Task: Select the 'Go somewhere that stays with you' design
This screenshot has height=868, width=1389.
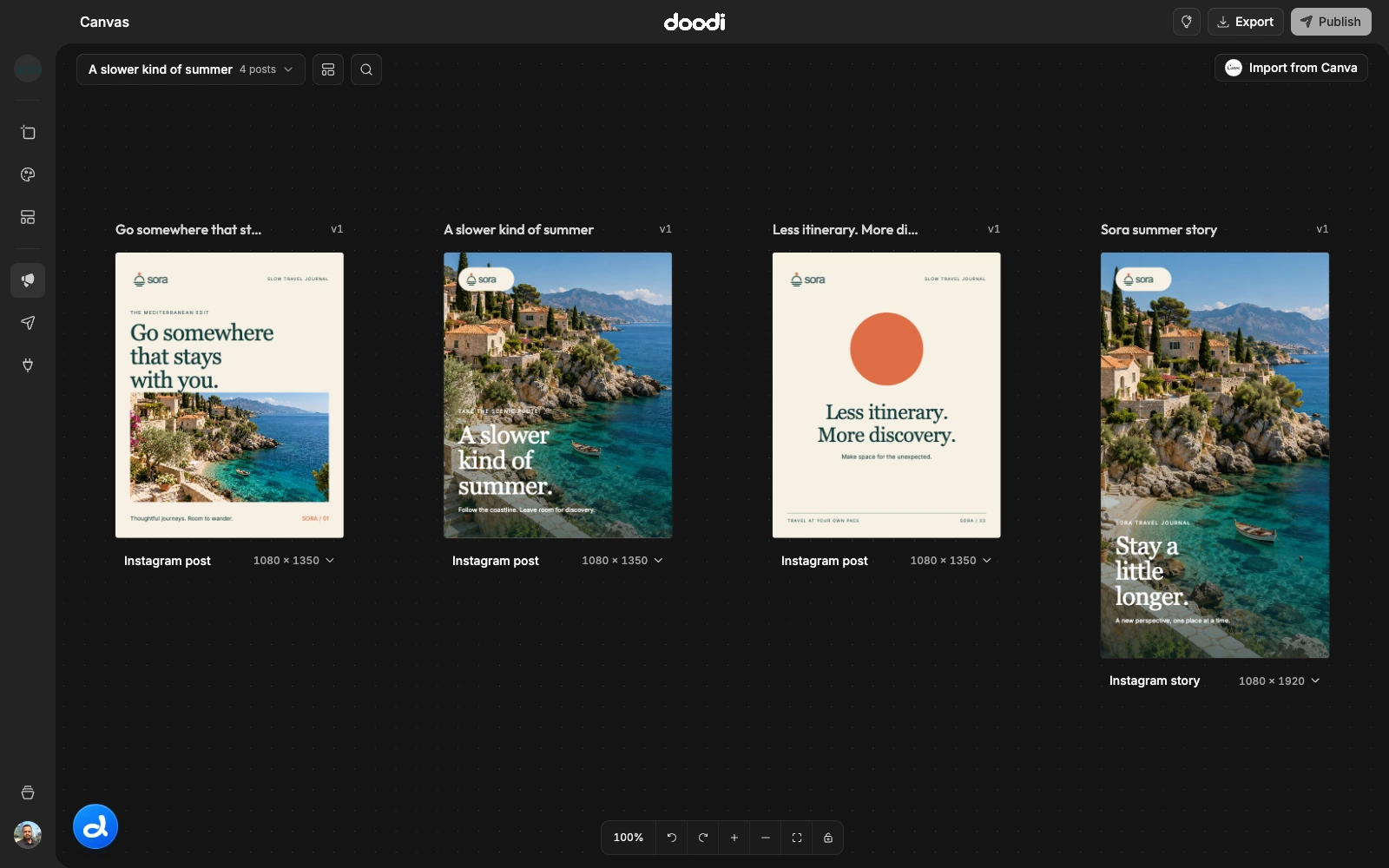Action: coord(229,395)
